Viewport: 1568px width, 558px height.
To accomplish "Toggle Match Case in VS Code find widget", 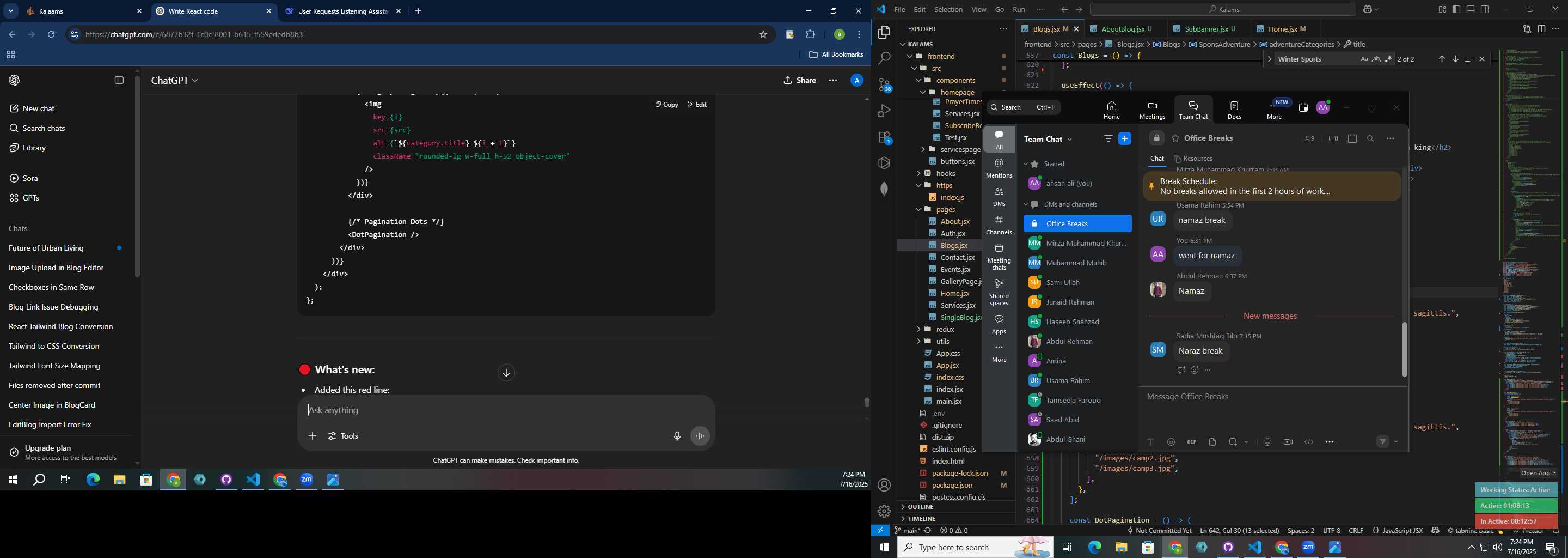I will coord(1364,59).
